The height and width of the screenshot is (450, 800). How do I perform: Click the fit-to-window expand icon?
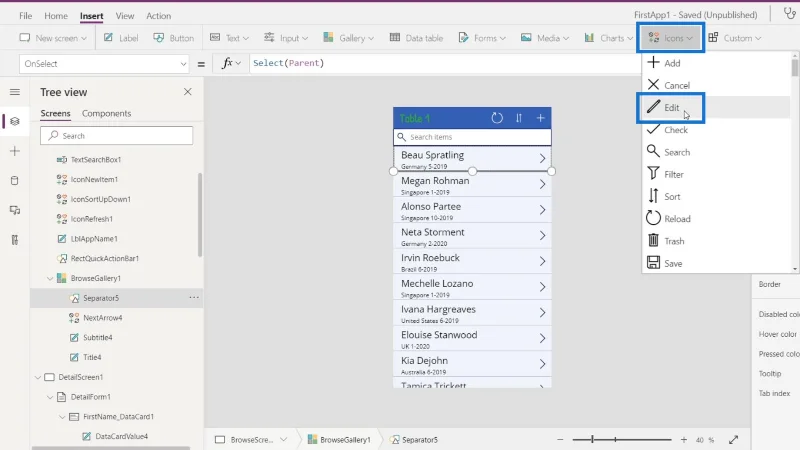734,439
